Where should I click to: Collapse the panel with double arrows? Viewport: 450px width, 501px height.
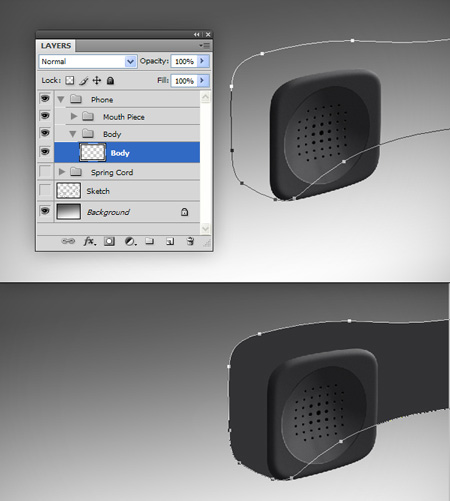click(x=197, y=34)
